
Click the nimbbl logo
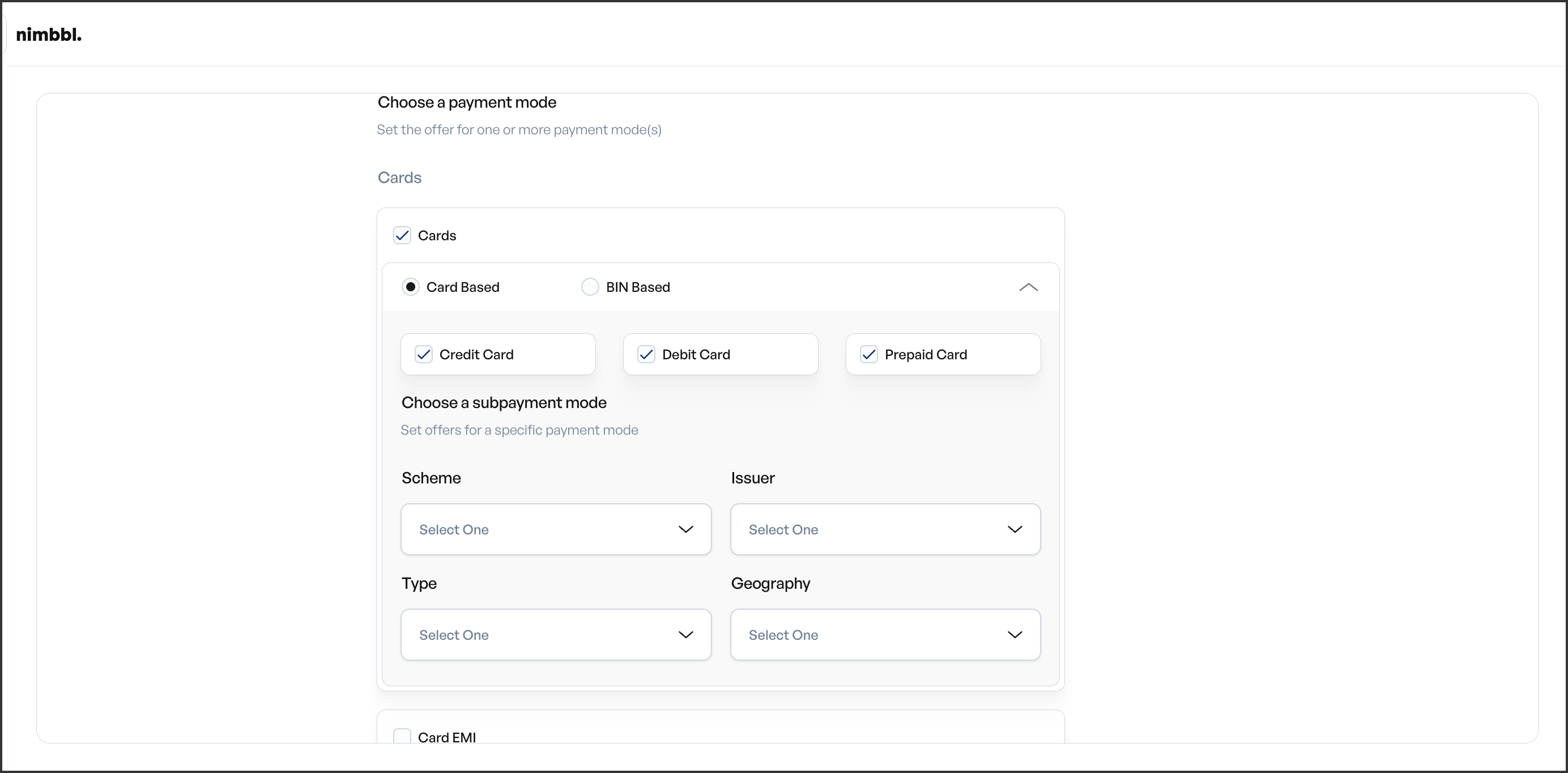pos(49,35)
